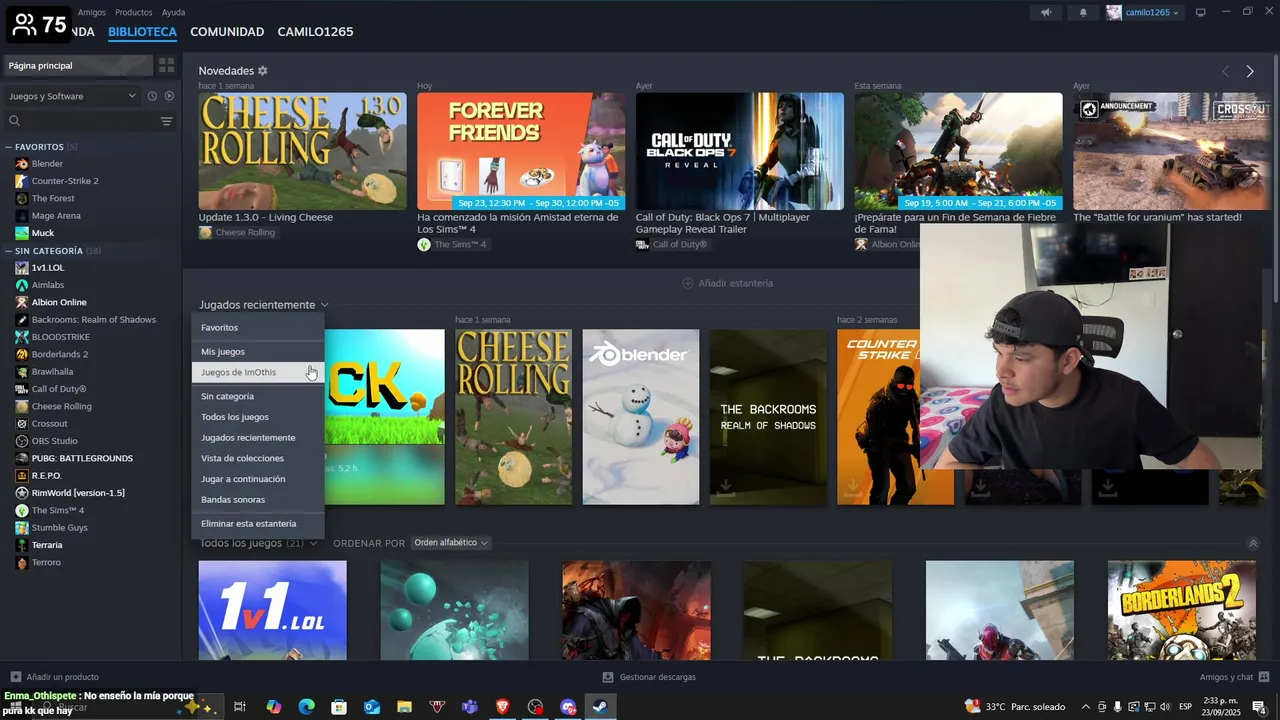Click Update 1.3.0 Living Cheese headline
1280x720 pixels.
click(266, 217)
